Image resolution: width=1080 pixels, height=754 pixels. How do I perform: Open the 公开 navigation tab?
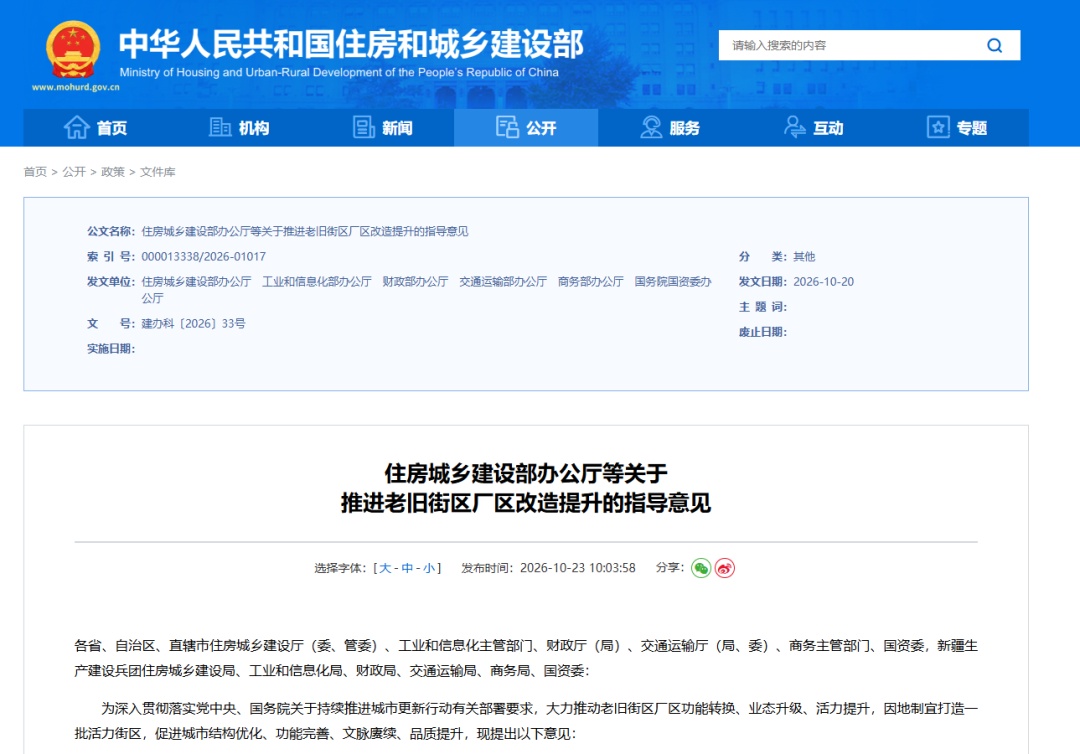click(x=526, y=127)
